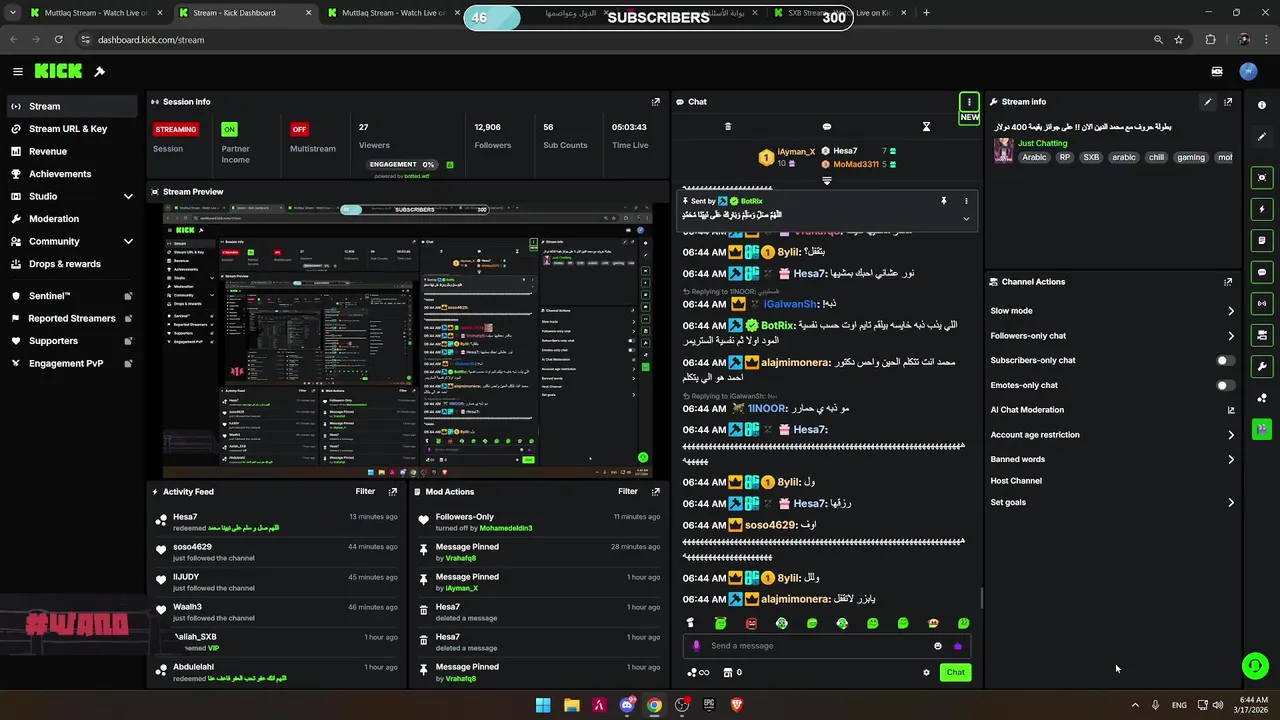This screenshot has height=720, width=1280.
Task: Click Host Channel action
Action: pyautogui.click(x=1016, y=481)
